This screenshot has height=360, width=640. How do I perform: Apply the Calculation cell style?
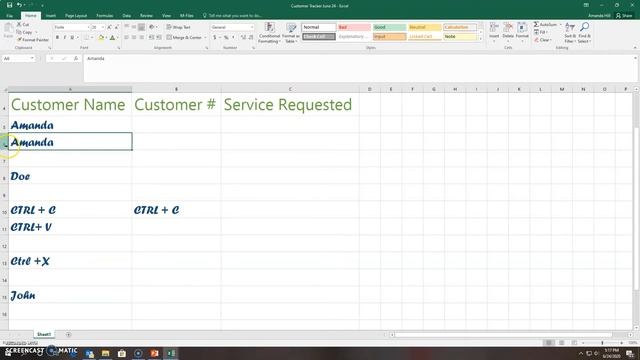pos(460,27)
